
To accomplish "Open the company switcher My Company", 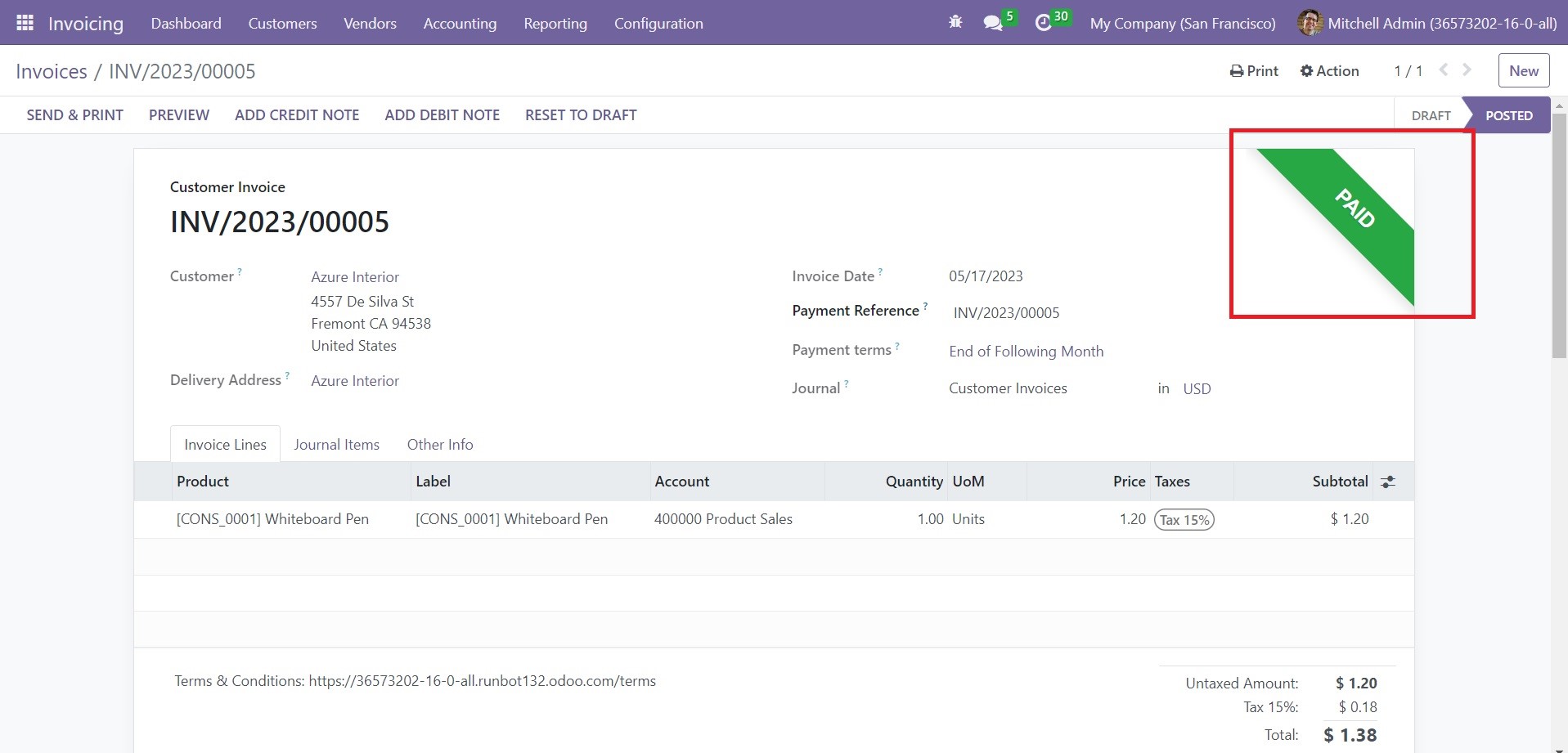I will [x=1183, y=23].
